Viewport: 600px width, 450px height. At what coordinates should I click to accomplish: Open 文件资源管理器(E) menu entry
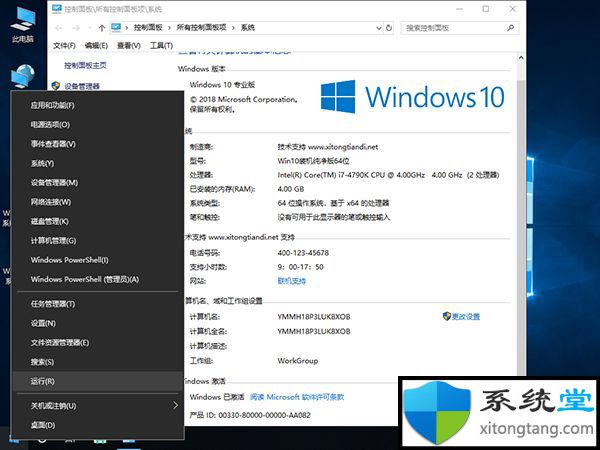click(98, 343)
